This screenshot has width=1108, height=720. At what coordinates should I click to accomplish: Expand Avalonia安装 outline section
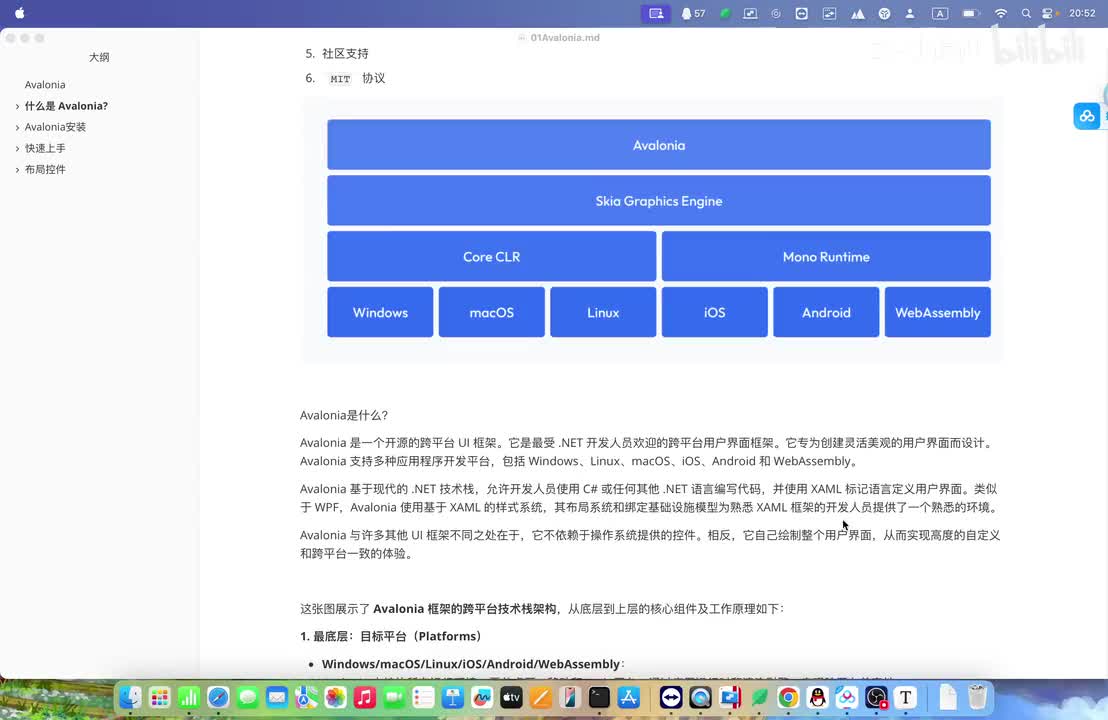pos(17,128)
